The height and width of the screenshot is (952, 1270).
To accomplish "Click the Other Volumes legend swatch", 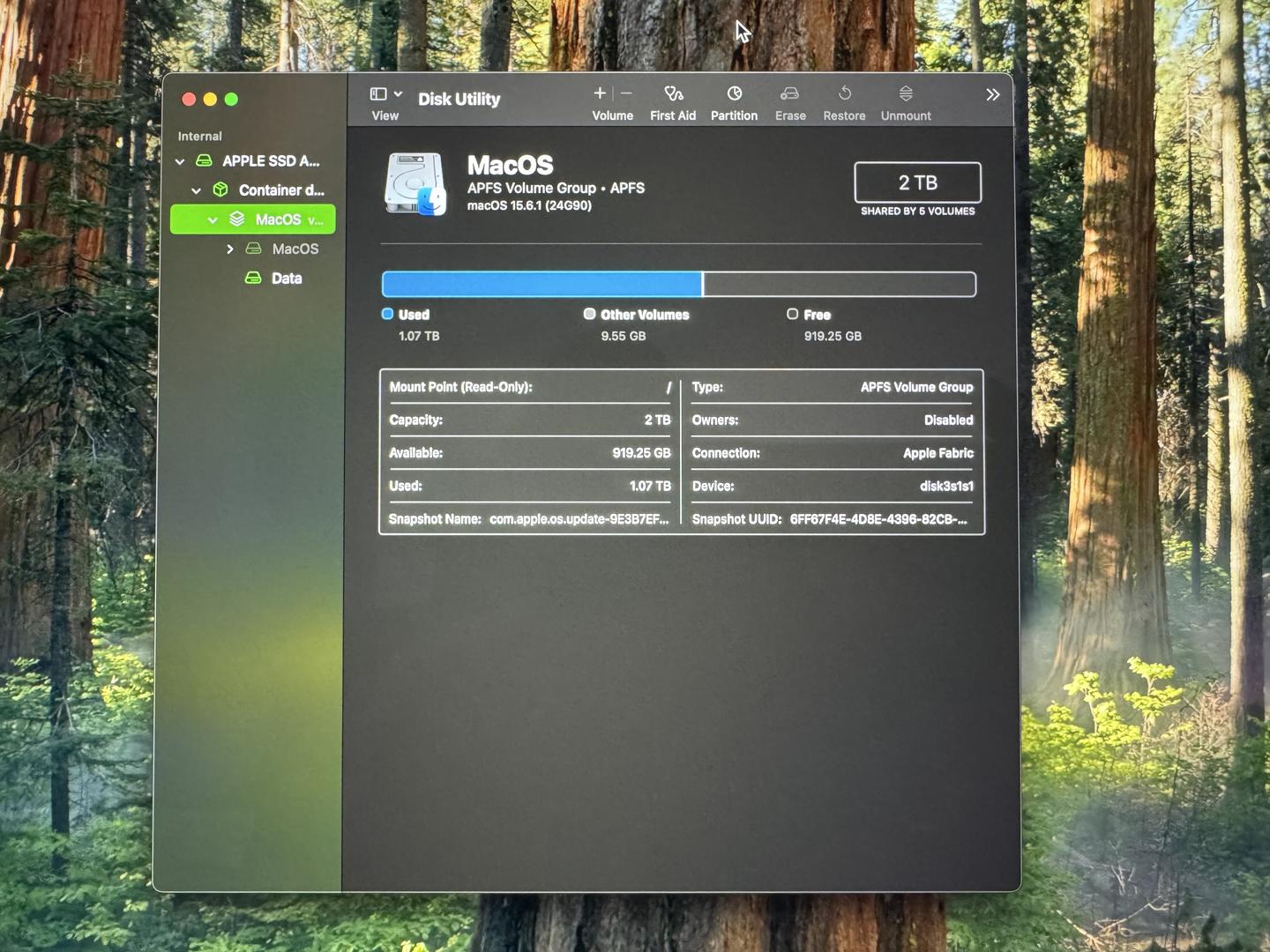I will coord(589,314).
